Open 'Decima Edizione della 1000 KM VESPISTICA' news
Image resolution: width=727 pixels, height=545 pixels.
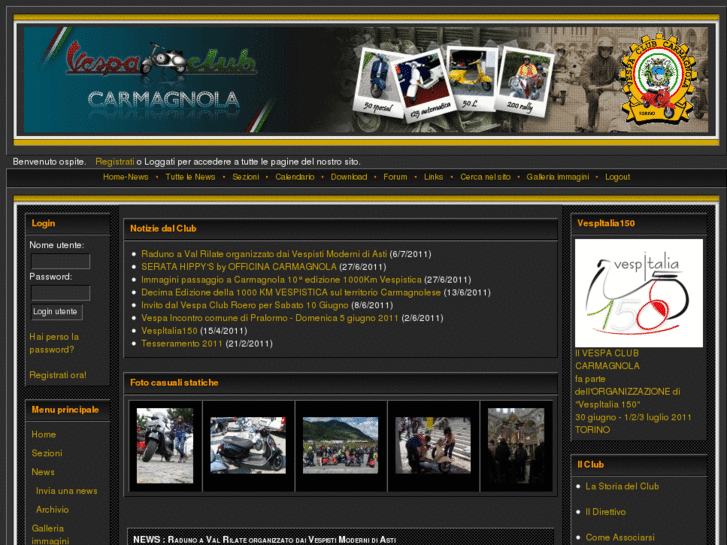(291, 293)
